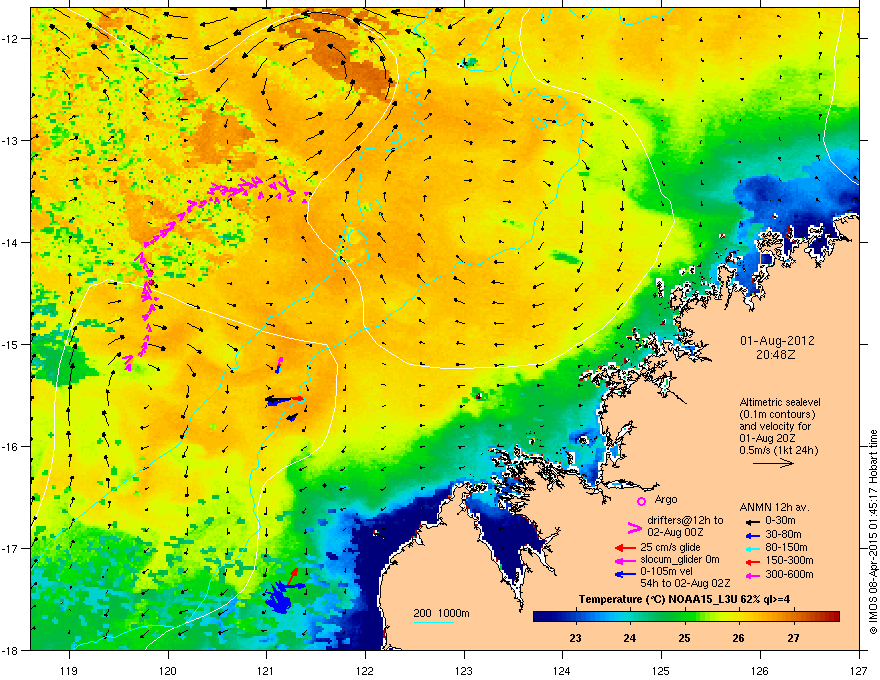The width and height of the screenshot is (880, 680).
Task: Click the "300-600m" depth label
Action: tap(789, 574)
